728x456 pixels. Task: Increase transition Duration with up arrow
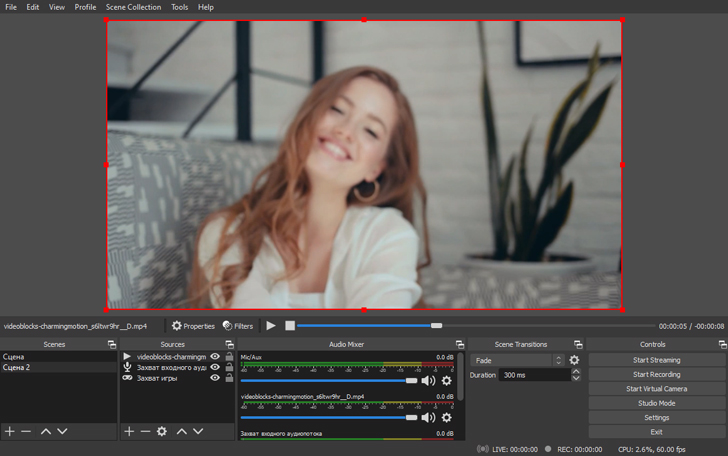pyautogui.click(x=576, y=371)
